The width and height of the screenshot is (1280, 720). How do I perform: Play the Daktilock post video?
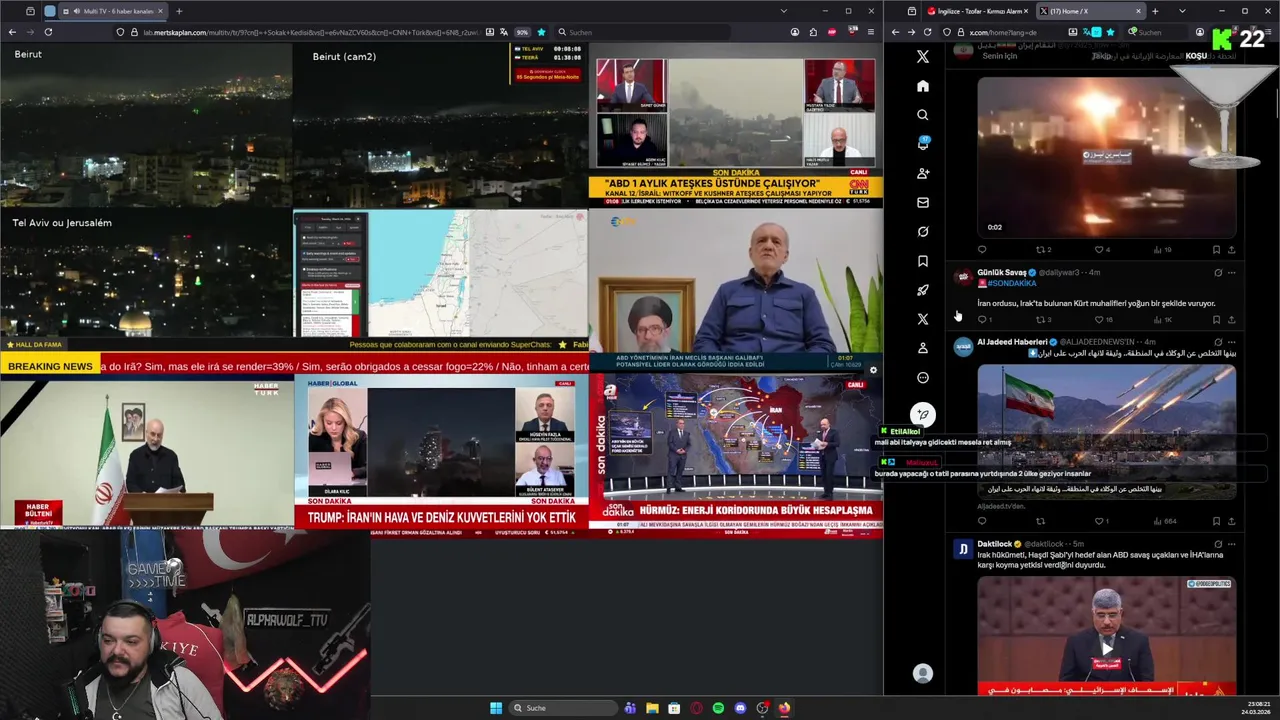[1106, 648]
